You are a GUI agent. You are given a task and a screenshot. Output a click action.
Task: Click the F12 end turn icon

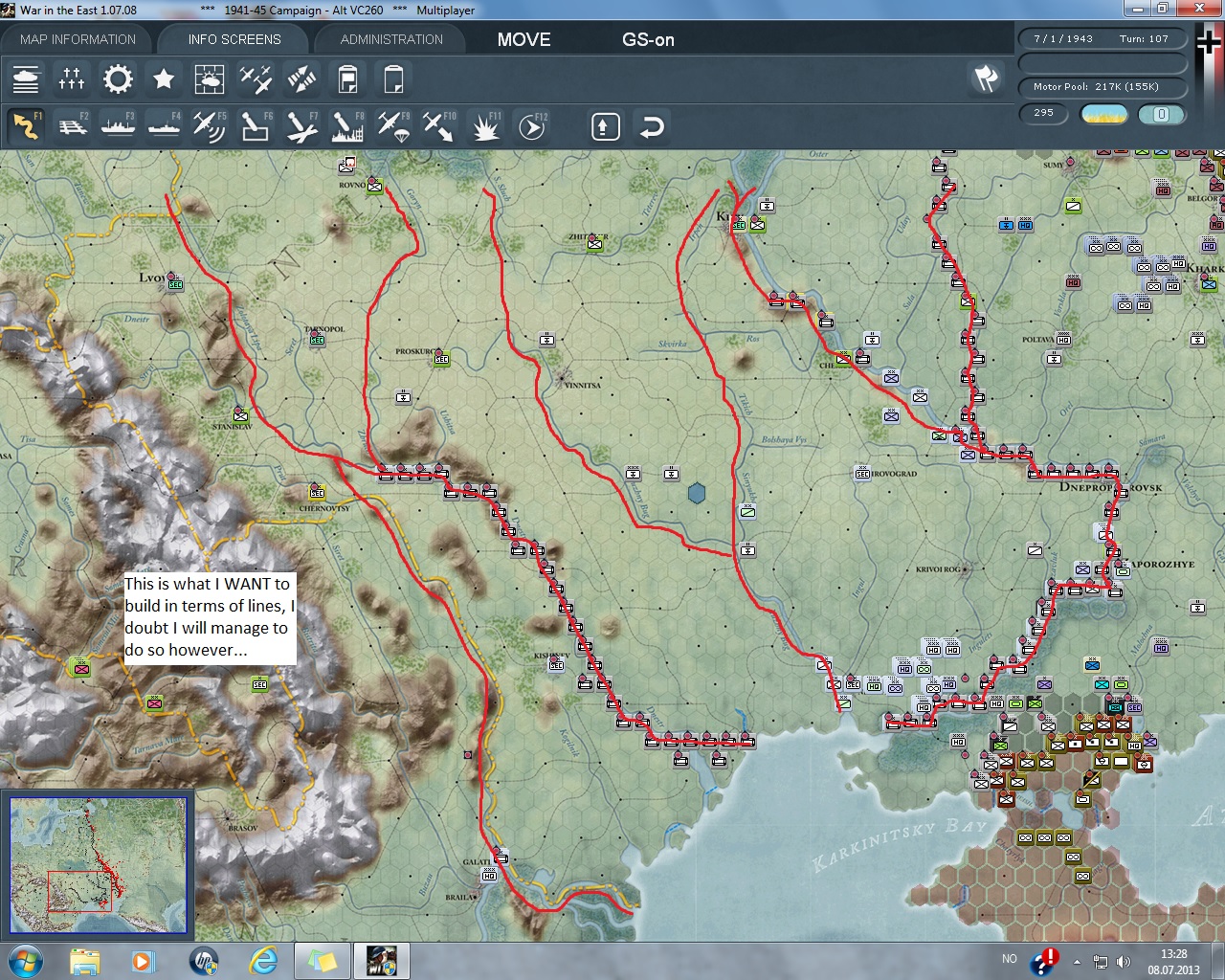[x=532, y=126]
